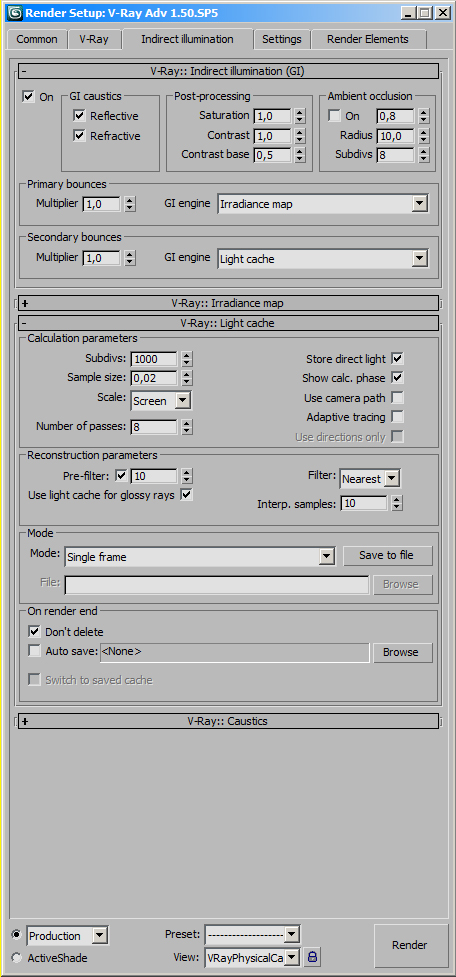The height and width of the screenshot is (977, 456).
Task: Click the Sample size spinner arrows
Action: pyautogui.click(x=187, y=378)
